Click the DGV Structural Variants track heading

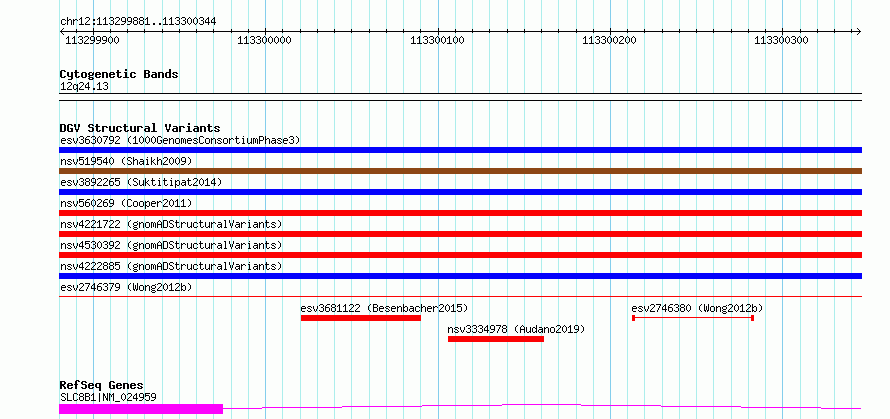tap(140, 128)
